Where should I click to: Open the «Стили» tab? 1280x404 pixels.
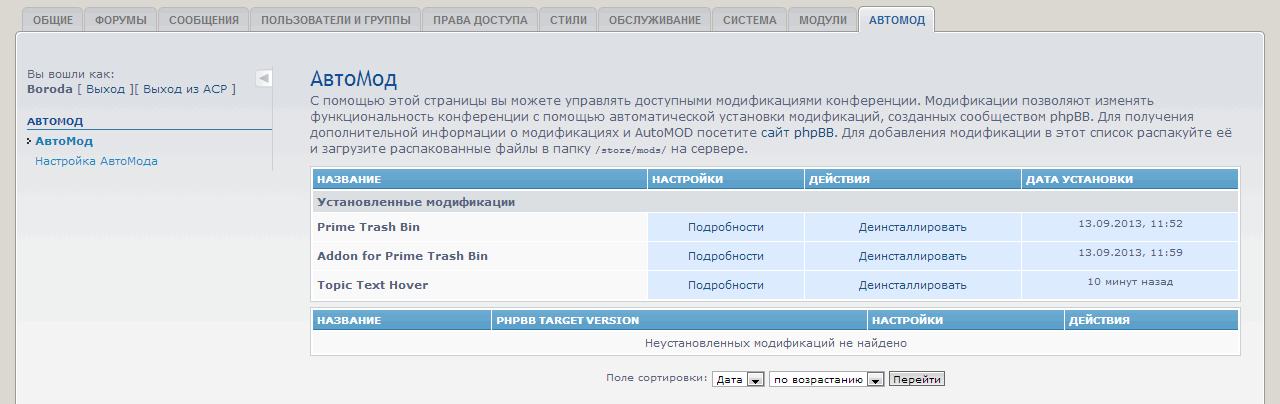[568, 20]
